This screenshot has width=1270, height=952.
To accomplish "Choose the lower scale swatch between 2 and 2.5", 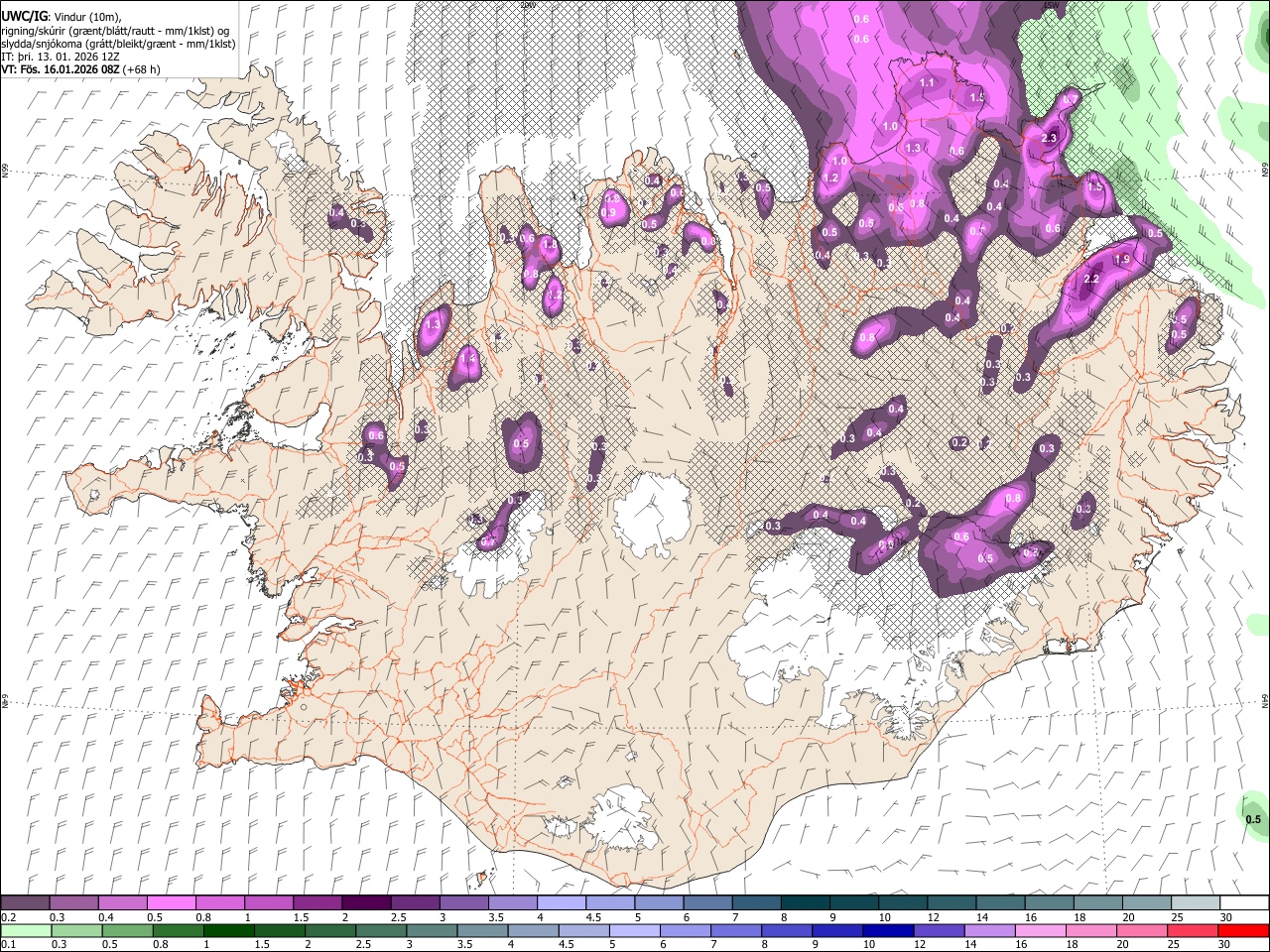I will click(329, 931).
